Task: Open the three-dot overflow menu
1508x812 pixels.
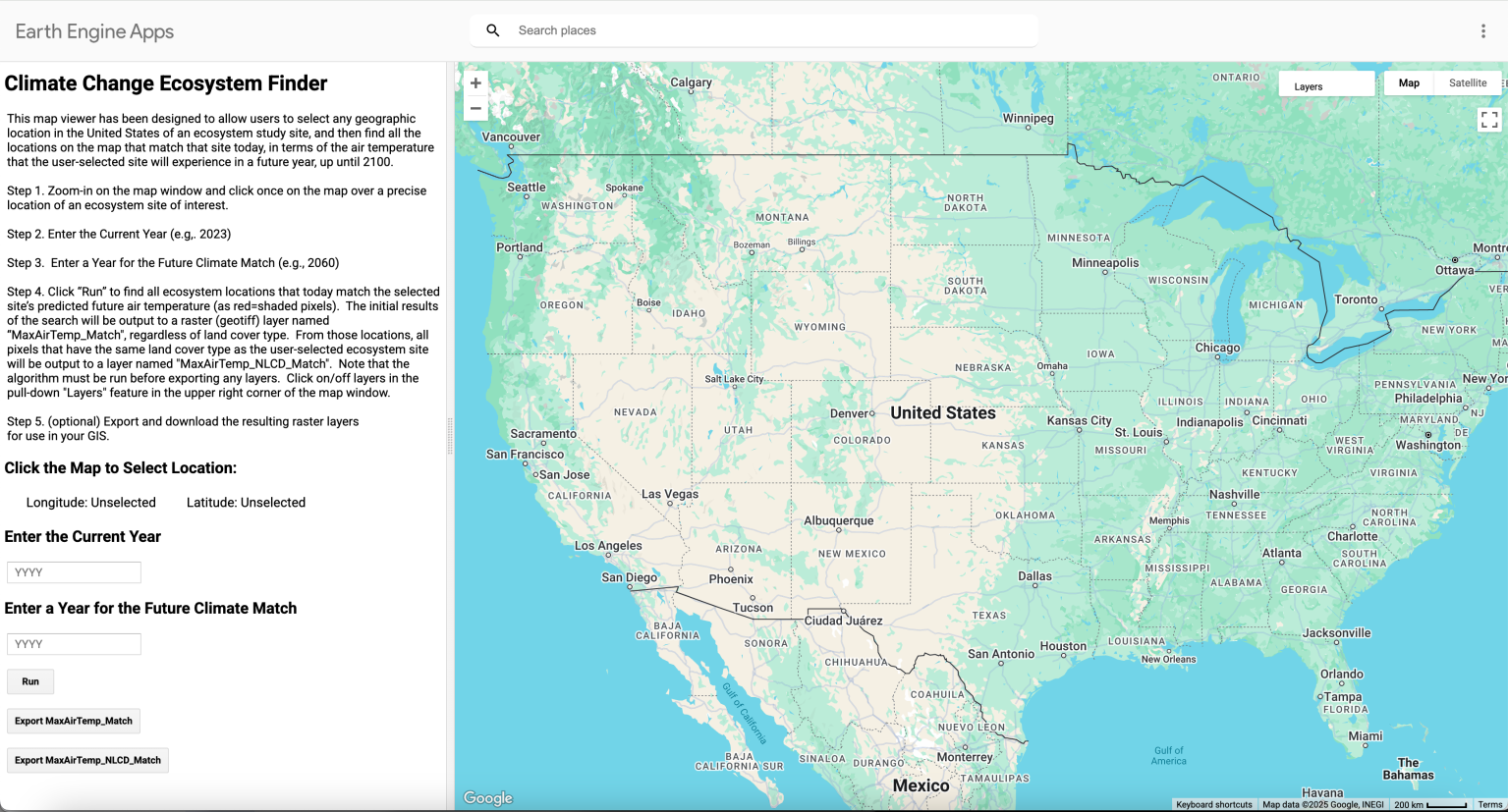Action: (1483, 31)
